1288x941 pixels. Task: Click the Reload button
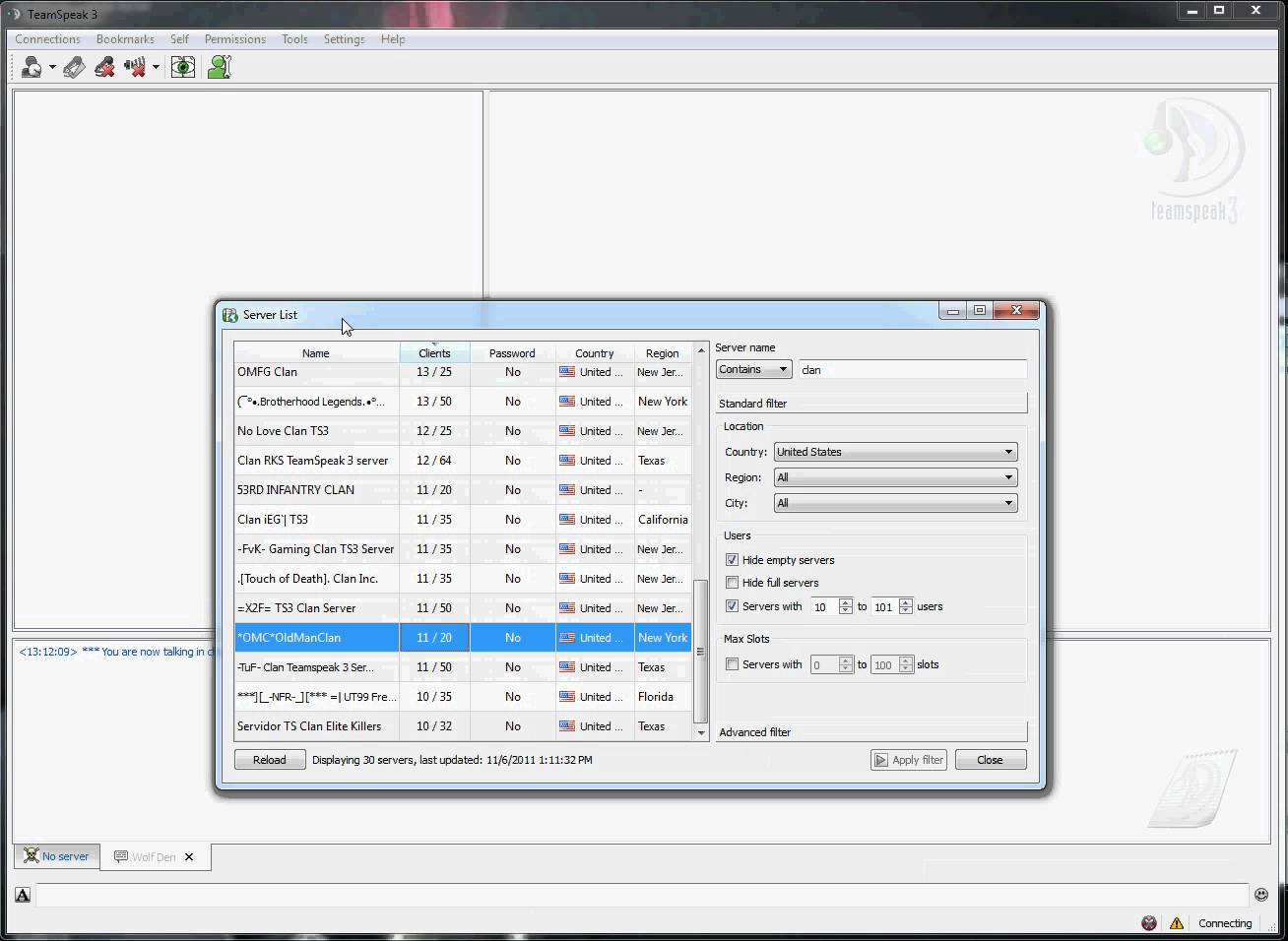click(269, 760)
